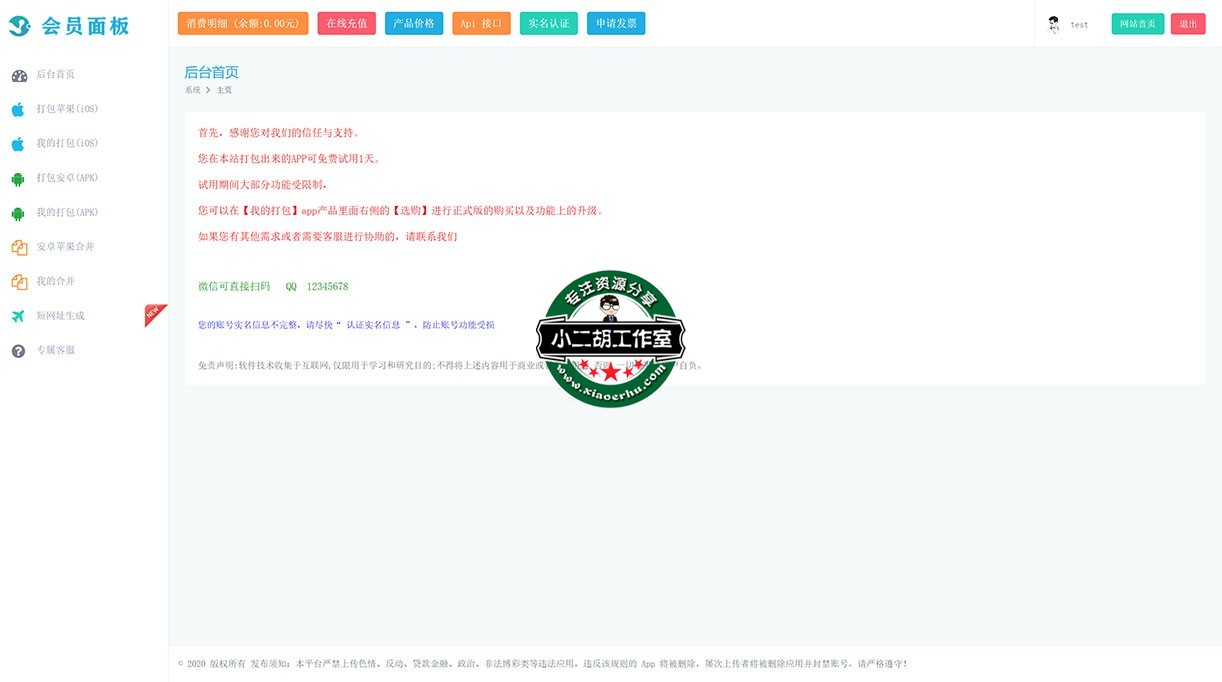
Task: Click the dashboard gauge icon for 后台首页
Action: [x=19, y=75]
